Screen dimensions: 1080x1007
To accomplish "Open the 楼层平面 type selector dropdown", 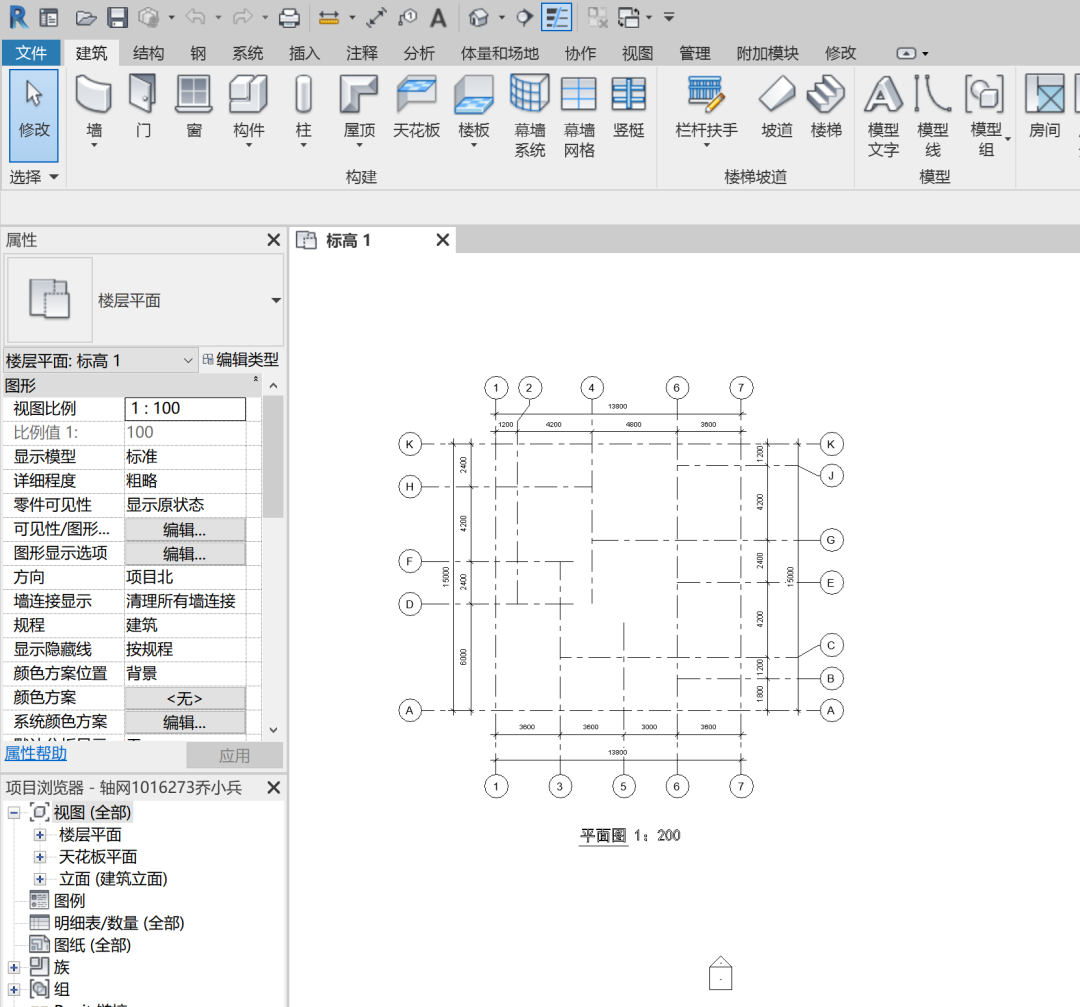I will coord(275,300).
